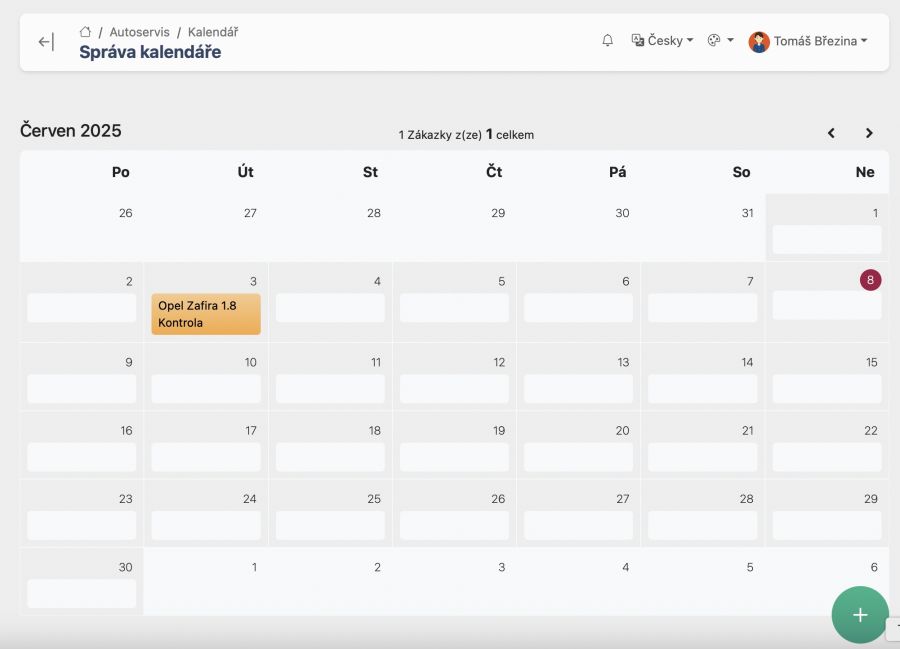Open the Česky language dropdown

[664, 40]
